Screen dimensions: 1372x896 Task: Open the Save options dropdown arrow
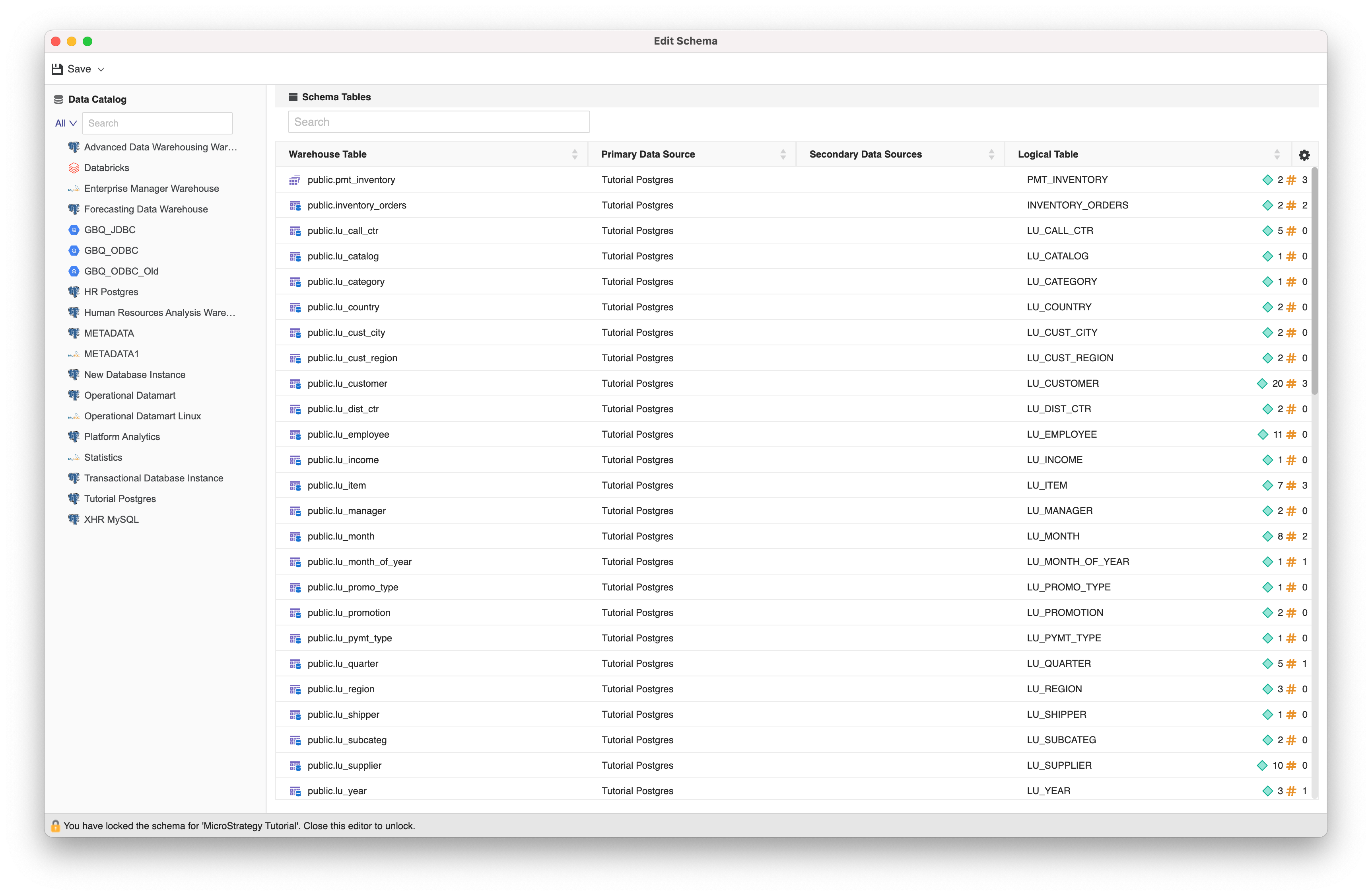pos(101,69)
